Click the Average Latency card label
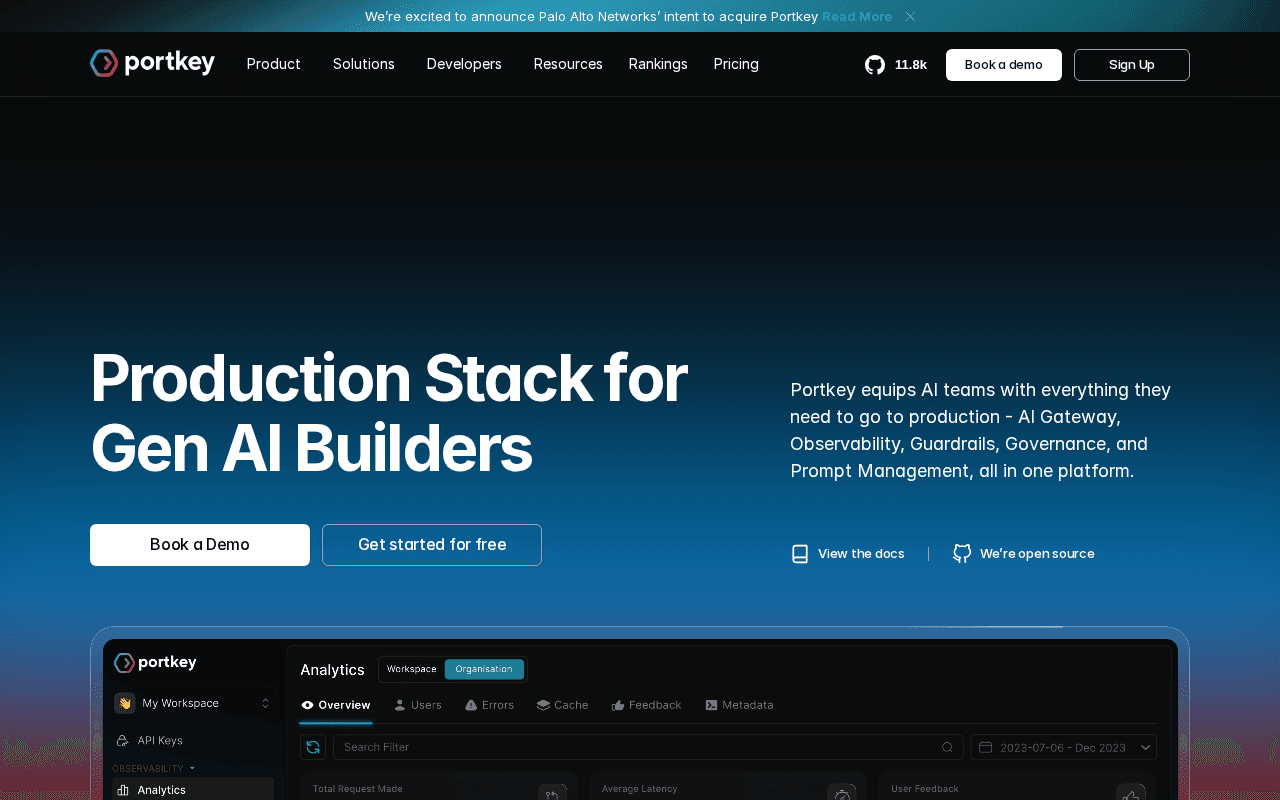This screenshot has height=800, width=1280. click(639, 789)
